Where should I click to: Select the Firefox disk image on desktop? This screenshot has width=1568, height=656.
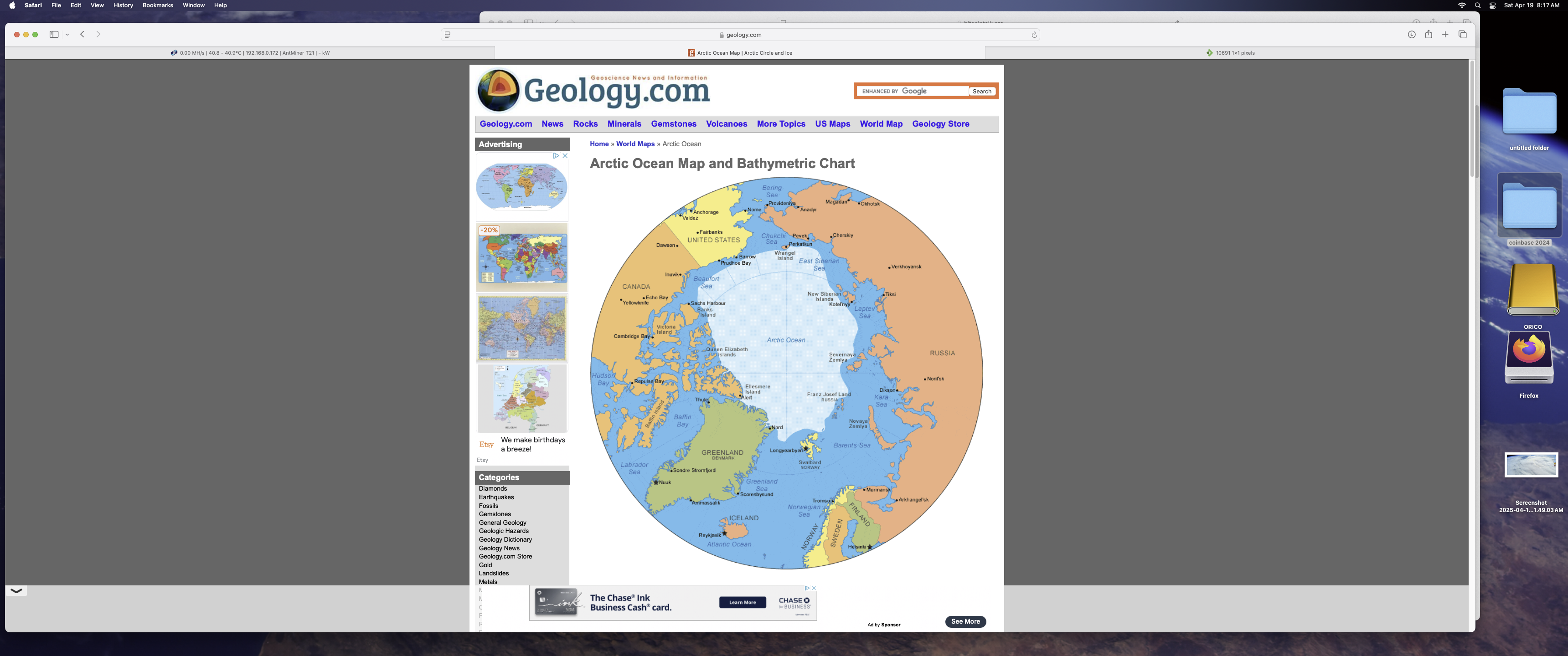1528,358
